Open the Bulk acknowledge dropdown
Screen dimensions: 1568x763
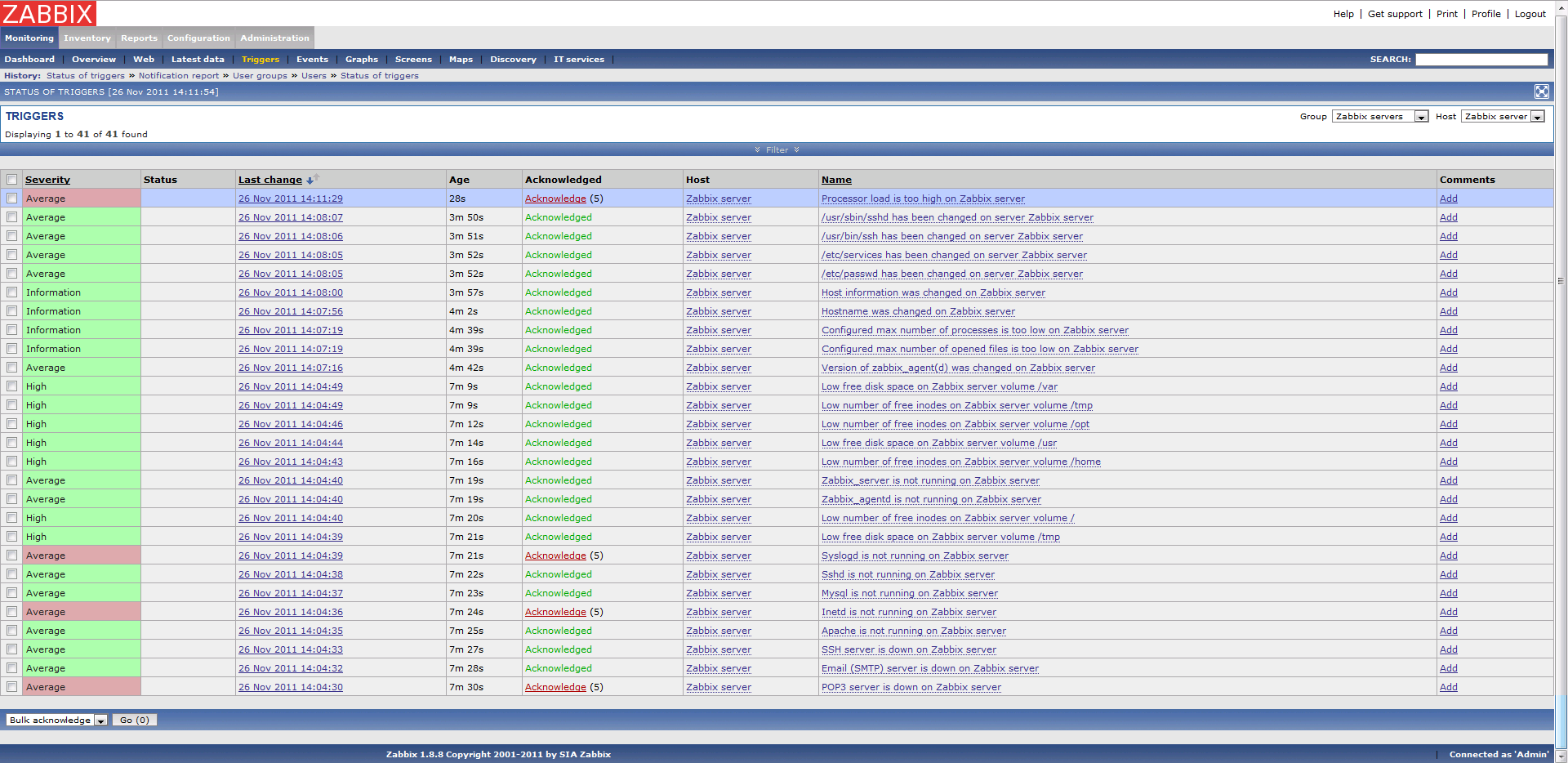[x=57, y=720]
